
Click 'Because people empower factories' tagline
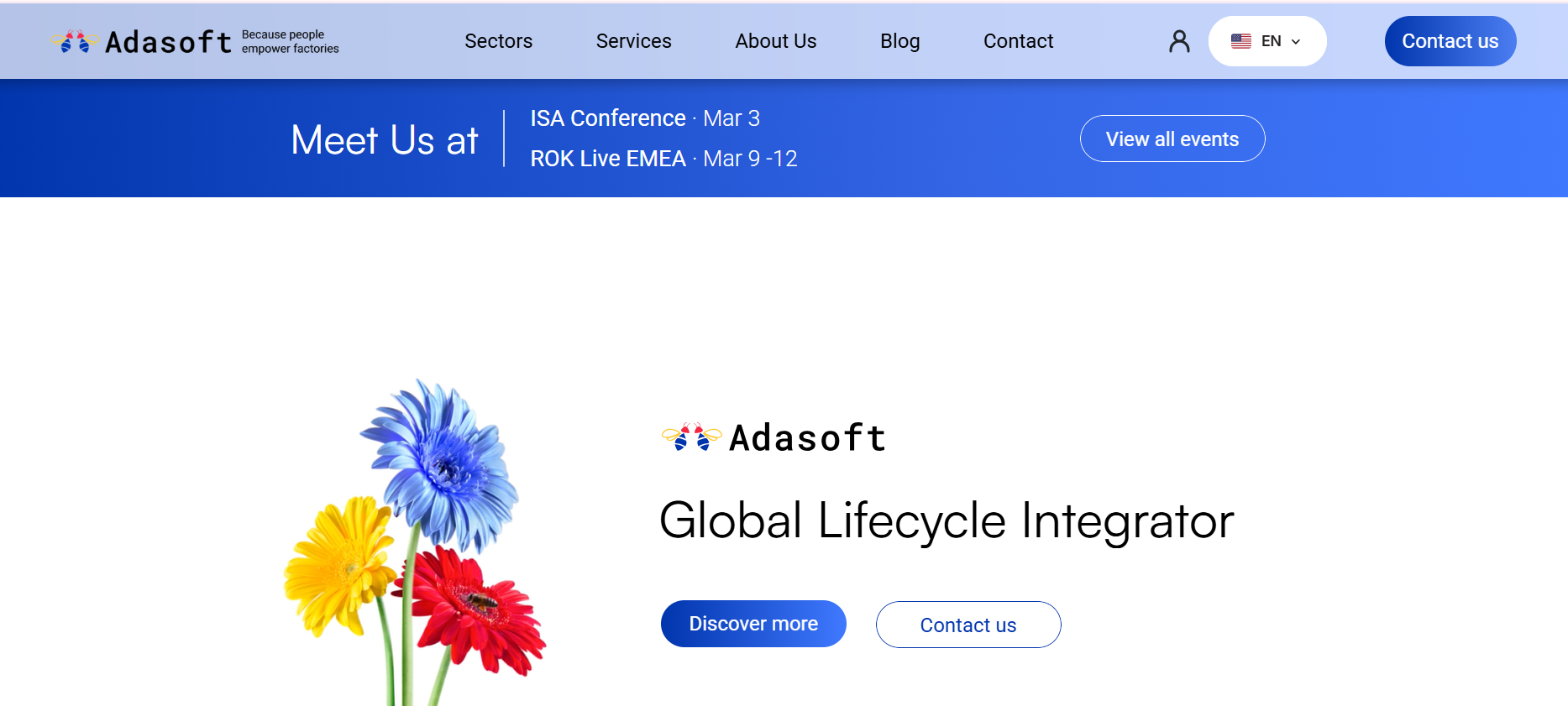pos(290,42)
